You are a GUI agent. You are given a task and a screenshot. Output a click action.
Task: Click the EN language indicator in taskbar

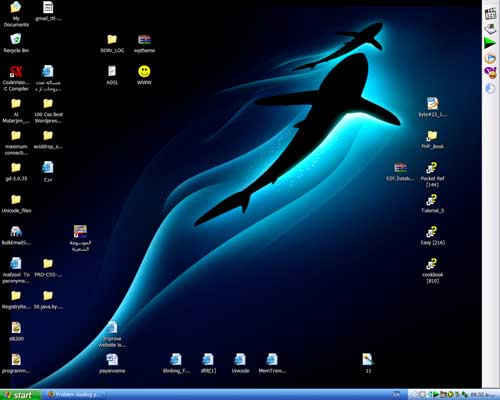tap(396, 395)
